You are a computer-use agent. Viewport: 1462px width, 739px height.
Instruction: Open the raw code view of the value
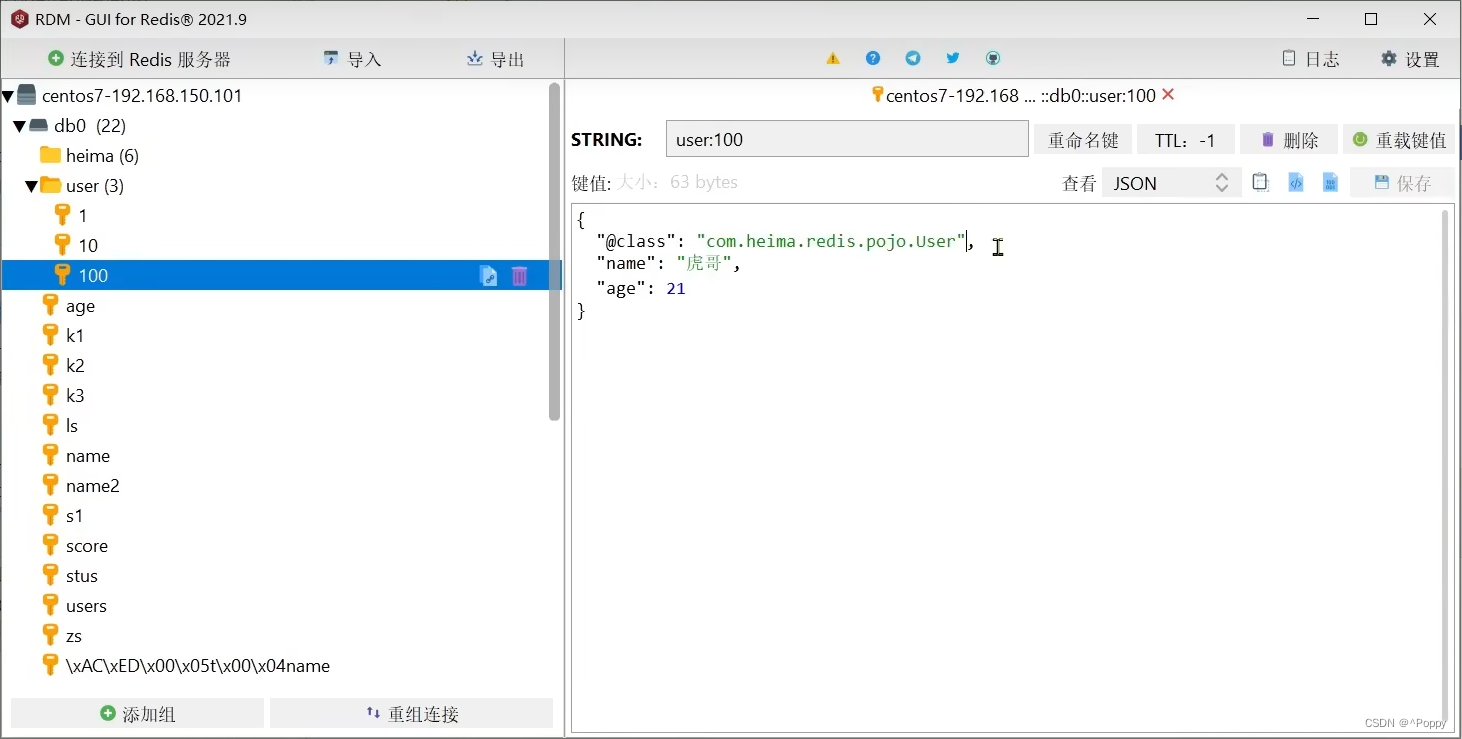(1295, 182)
